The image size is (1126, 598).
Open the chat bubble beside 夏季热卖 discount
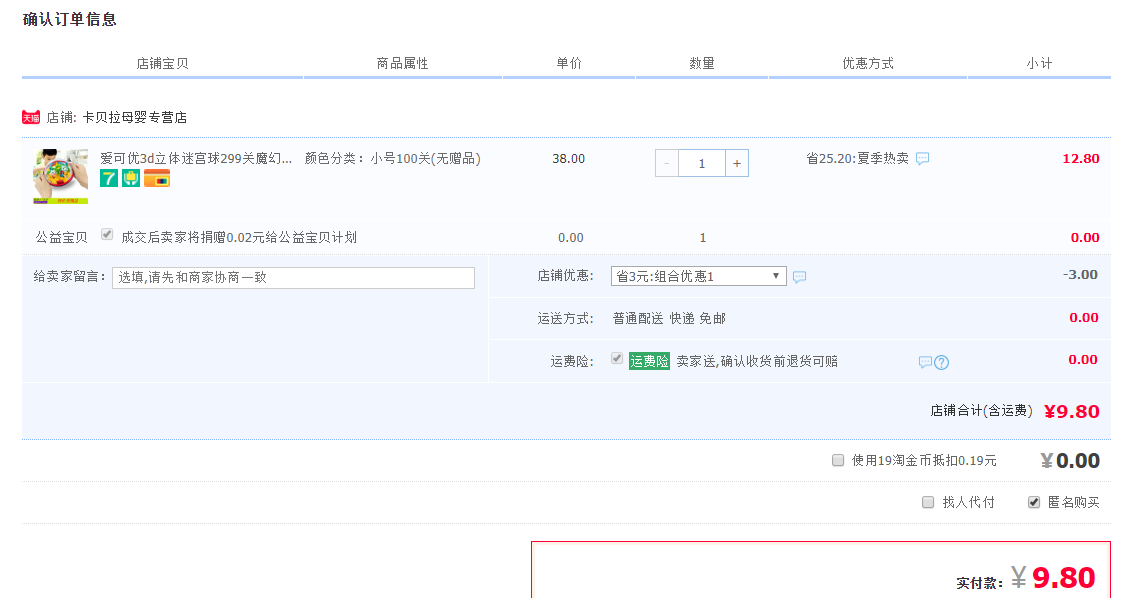coord(923,159)
